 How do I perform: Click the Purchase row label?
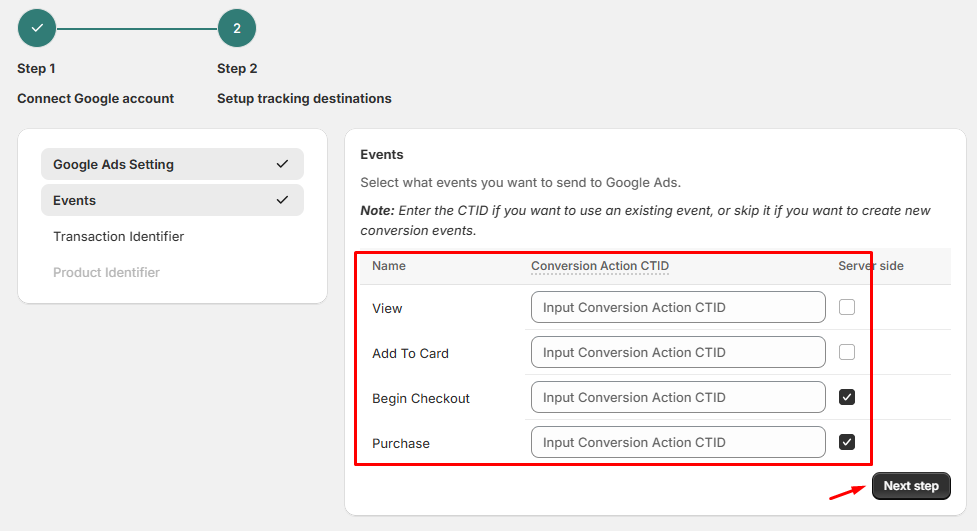pyautogui.click(x=401, y=443)
